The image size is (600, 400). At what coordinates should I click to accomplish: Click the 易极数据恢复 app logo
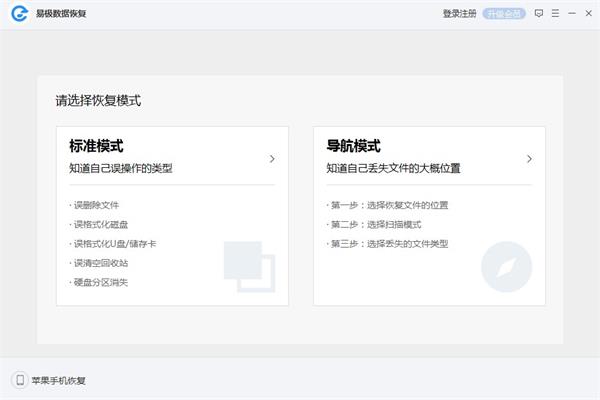pyautogui.click(x=20, y=13)
